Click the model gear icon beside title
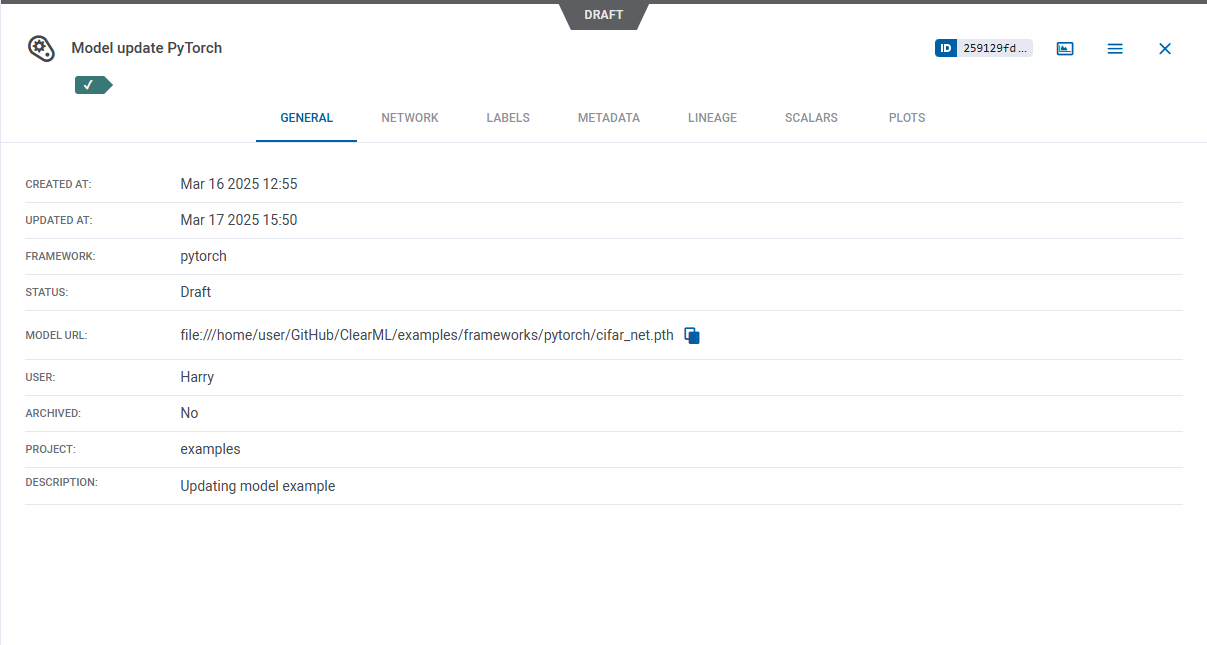Viewport: 1207px width, 645px height. click(x=41, y=48)
